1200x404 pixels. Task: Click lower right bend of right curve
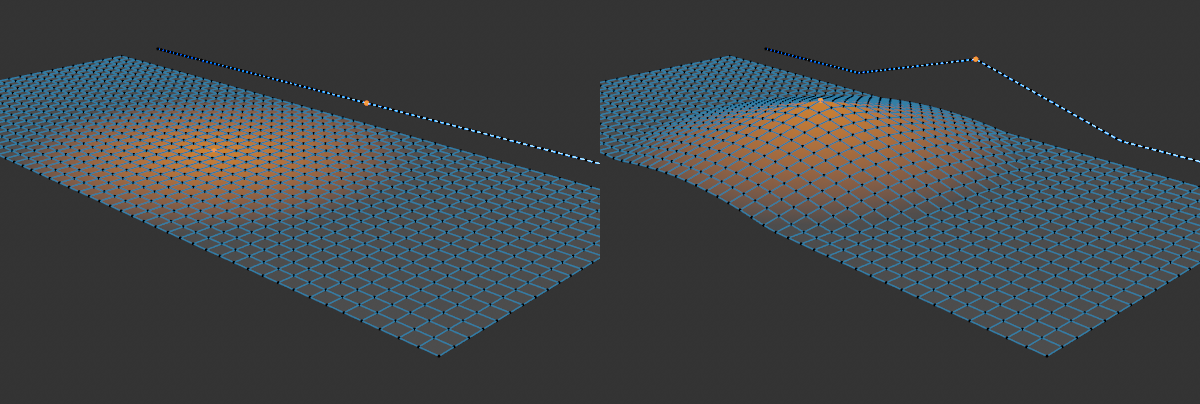[1120, 141]
